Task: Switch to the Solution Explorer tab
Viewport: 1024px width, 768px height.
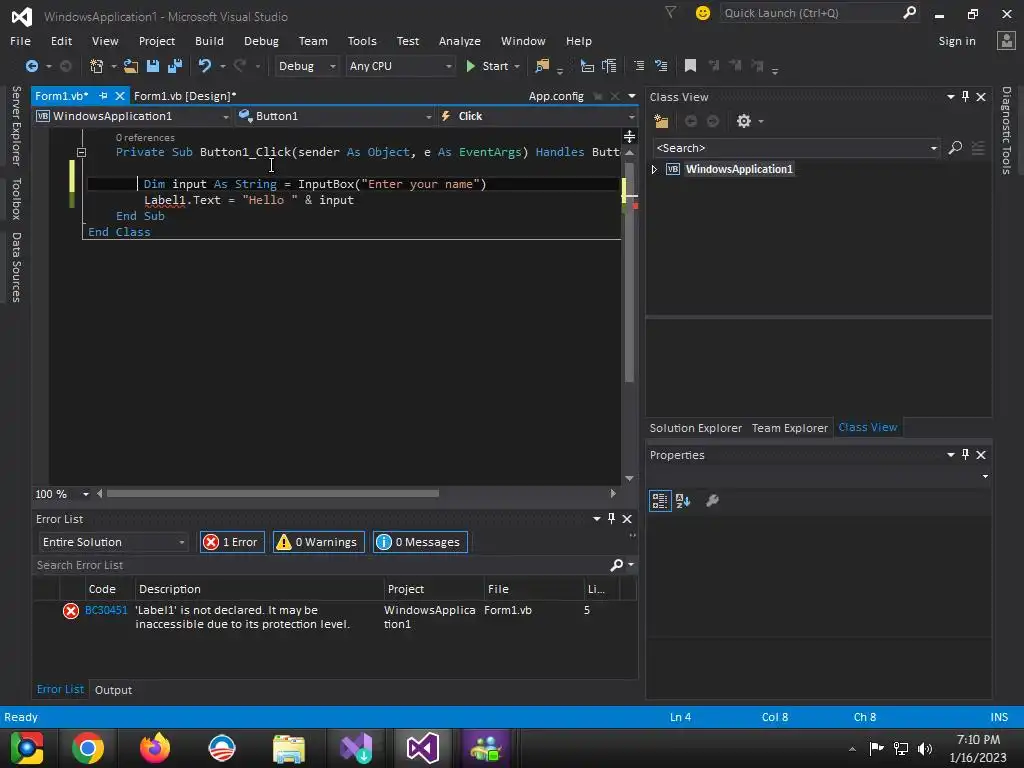Action: [x=696, y=428]
